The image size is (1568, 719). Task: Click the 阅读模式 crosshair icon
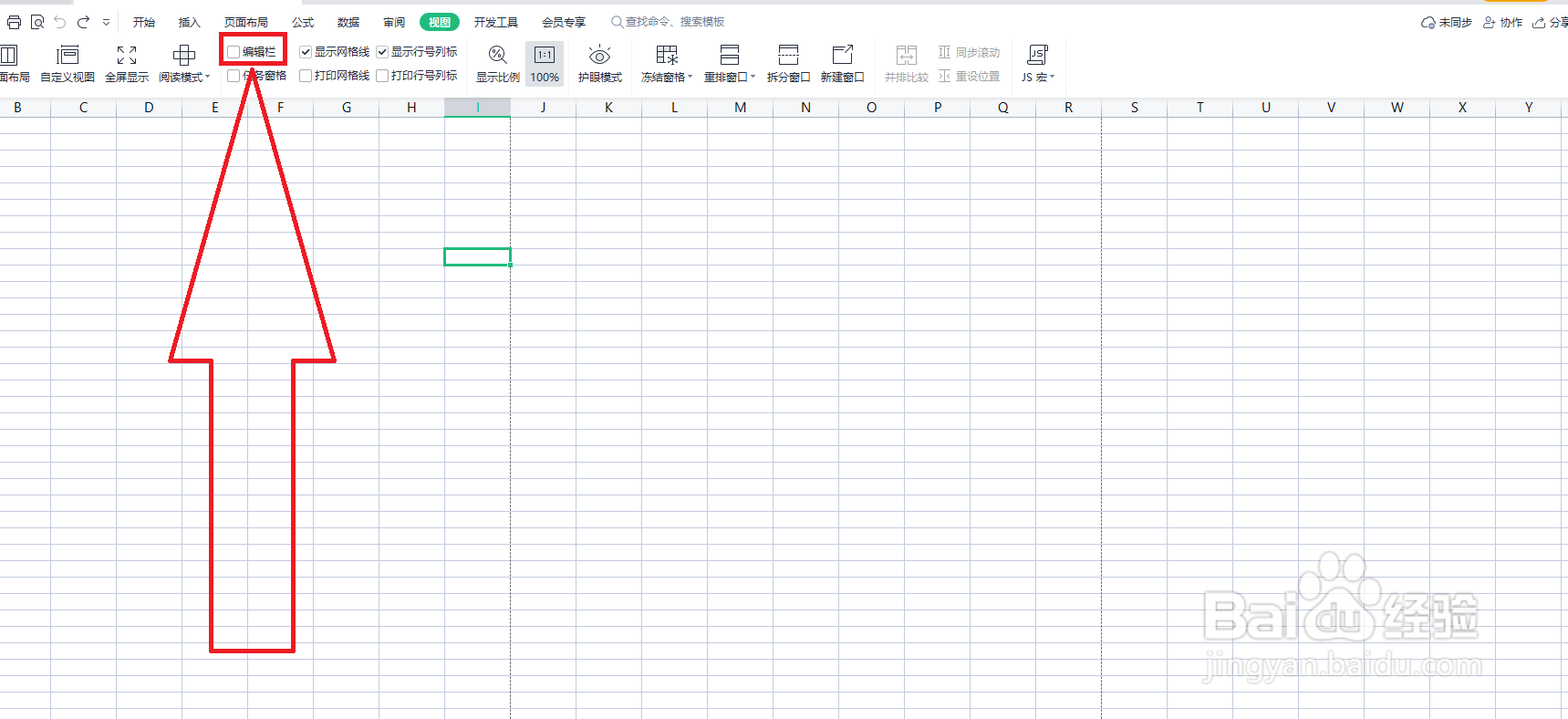tap(184, 55)
